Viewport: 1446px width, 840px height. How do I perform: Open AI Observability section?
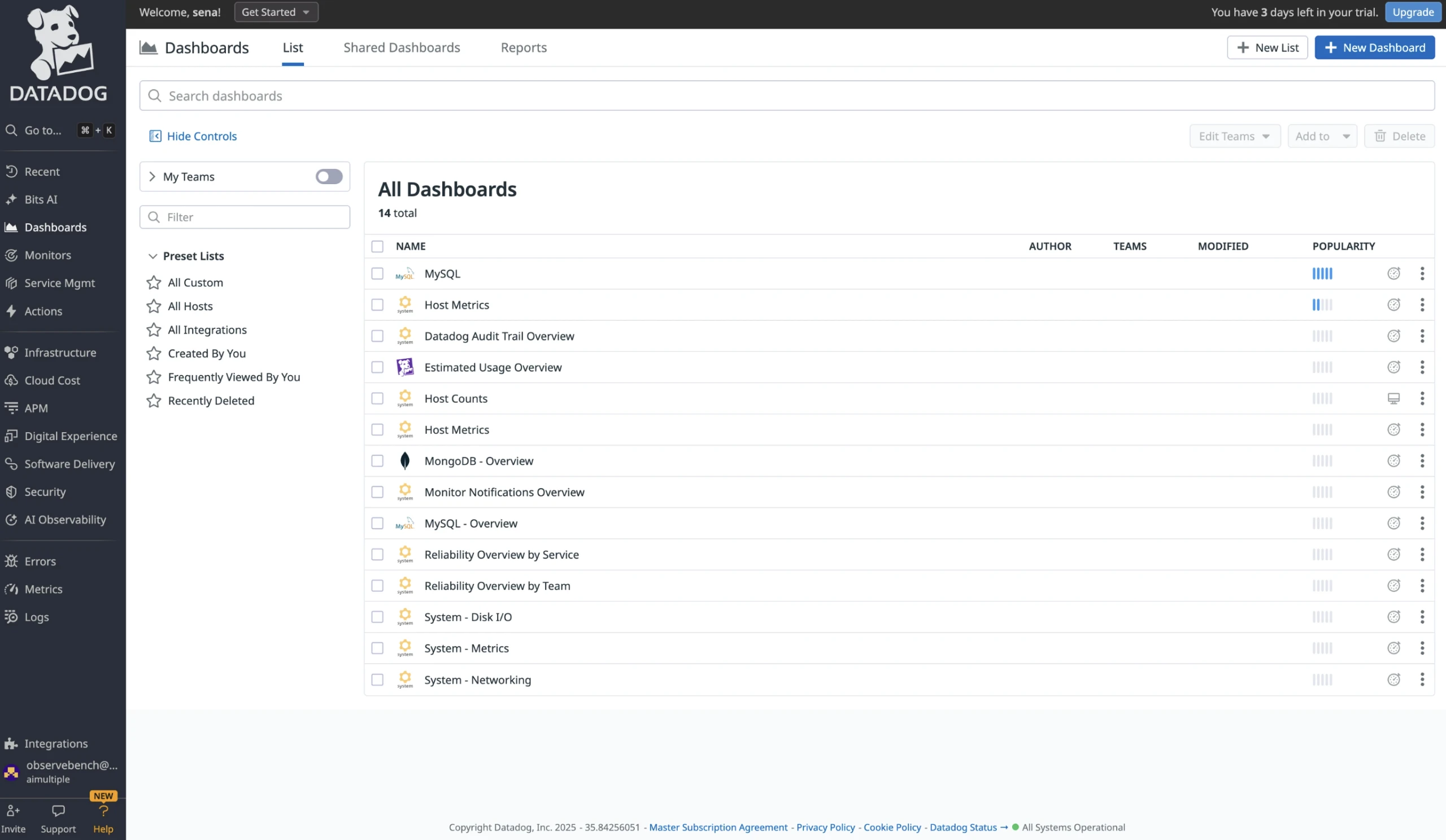click(65, 519)
